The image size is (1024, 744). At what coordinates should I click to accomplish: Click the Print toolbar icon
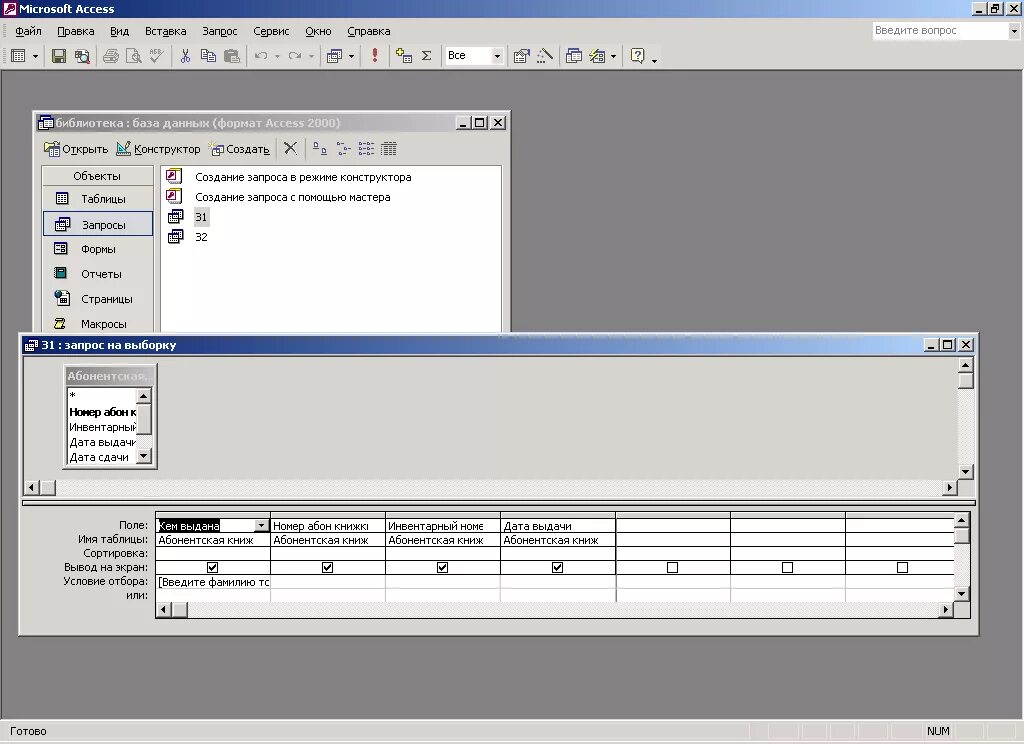(x=111, y=56)
